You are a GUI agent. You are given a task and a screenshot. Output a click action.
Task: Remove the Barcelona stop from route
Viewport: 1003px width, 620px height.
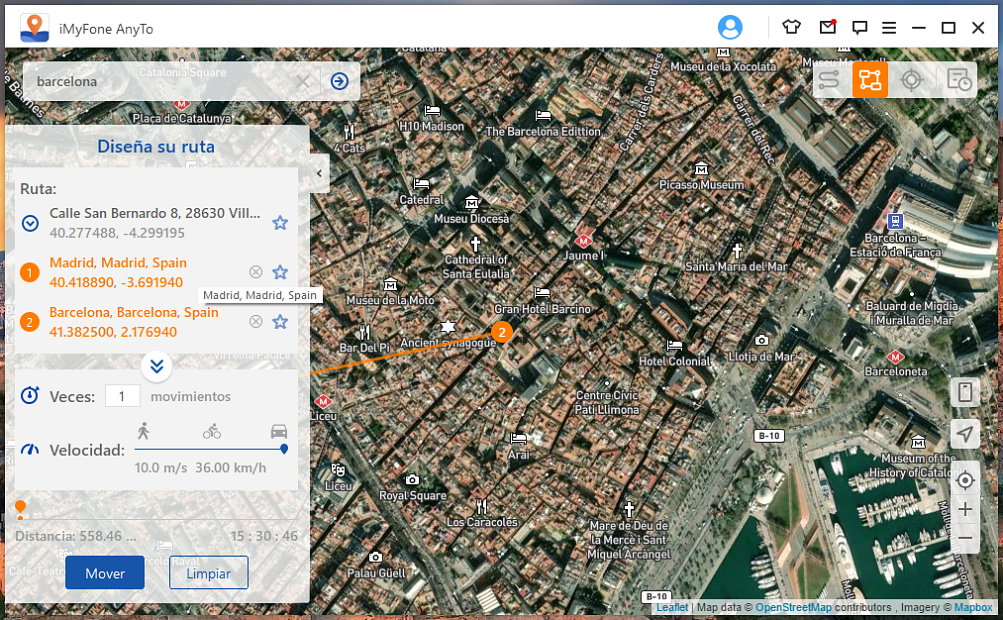[x=256, y=321]
